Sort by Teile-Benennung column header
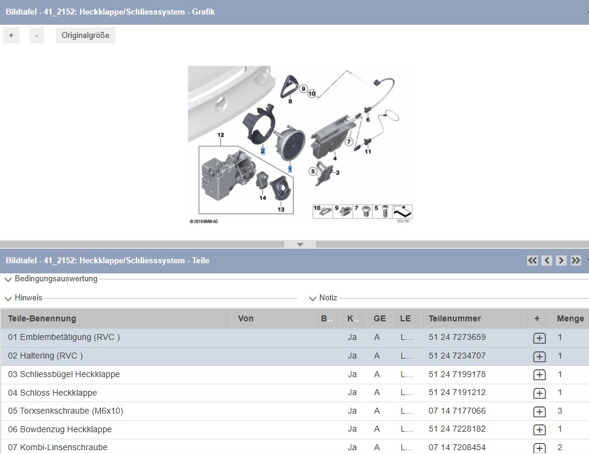This screenshot has width=589, height=454. click(x=116, y=319)
